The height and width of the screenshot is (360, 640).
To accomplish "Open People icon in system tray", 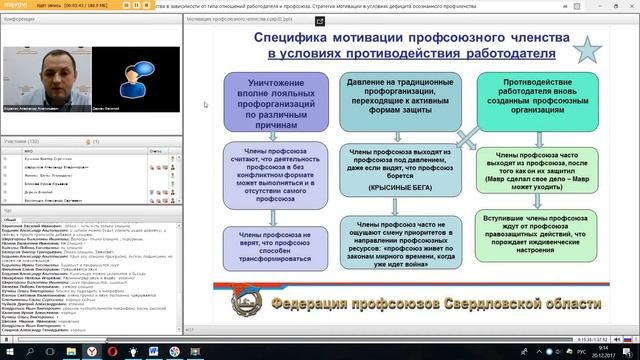I will click(524, 351).
